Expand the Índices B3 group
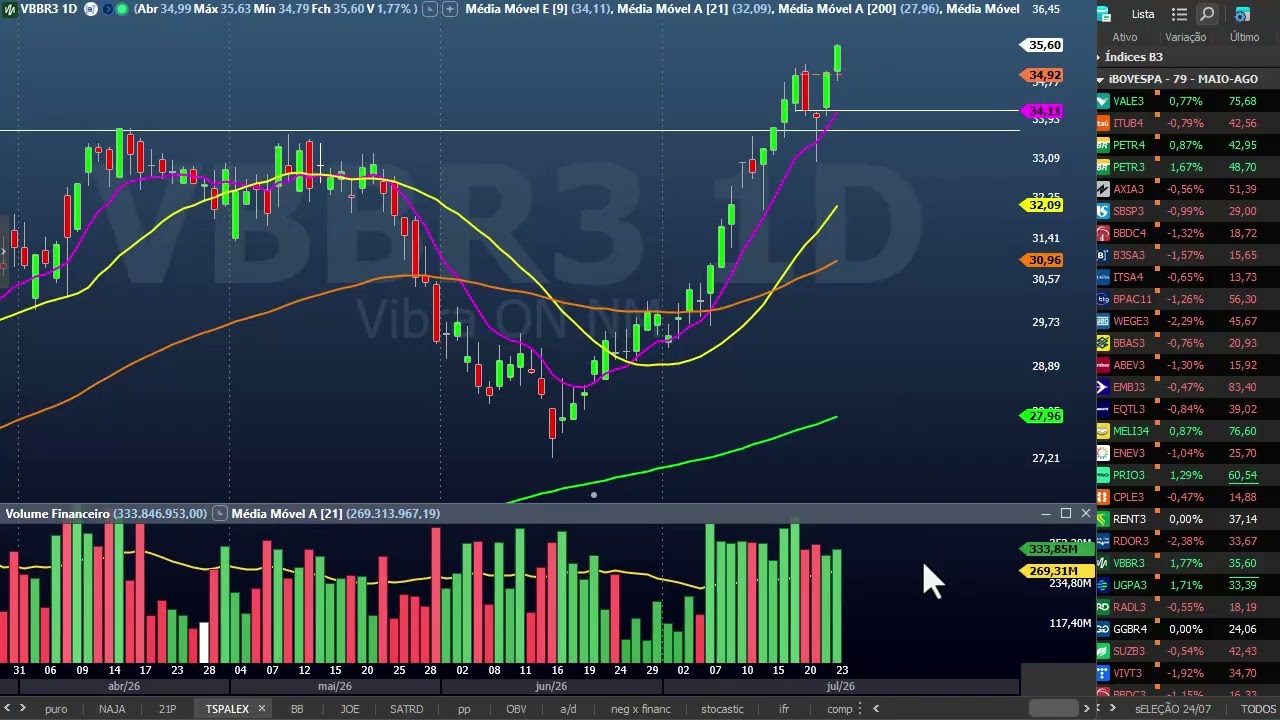1280x720 pixels. [1099, 57]
